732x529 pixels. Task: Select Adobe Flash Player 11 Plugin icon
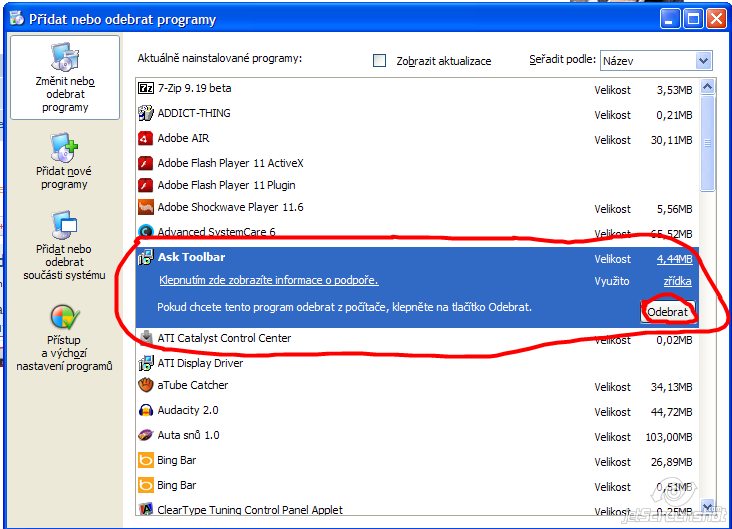tap(146, 185)
